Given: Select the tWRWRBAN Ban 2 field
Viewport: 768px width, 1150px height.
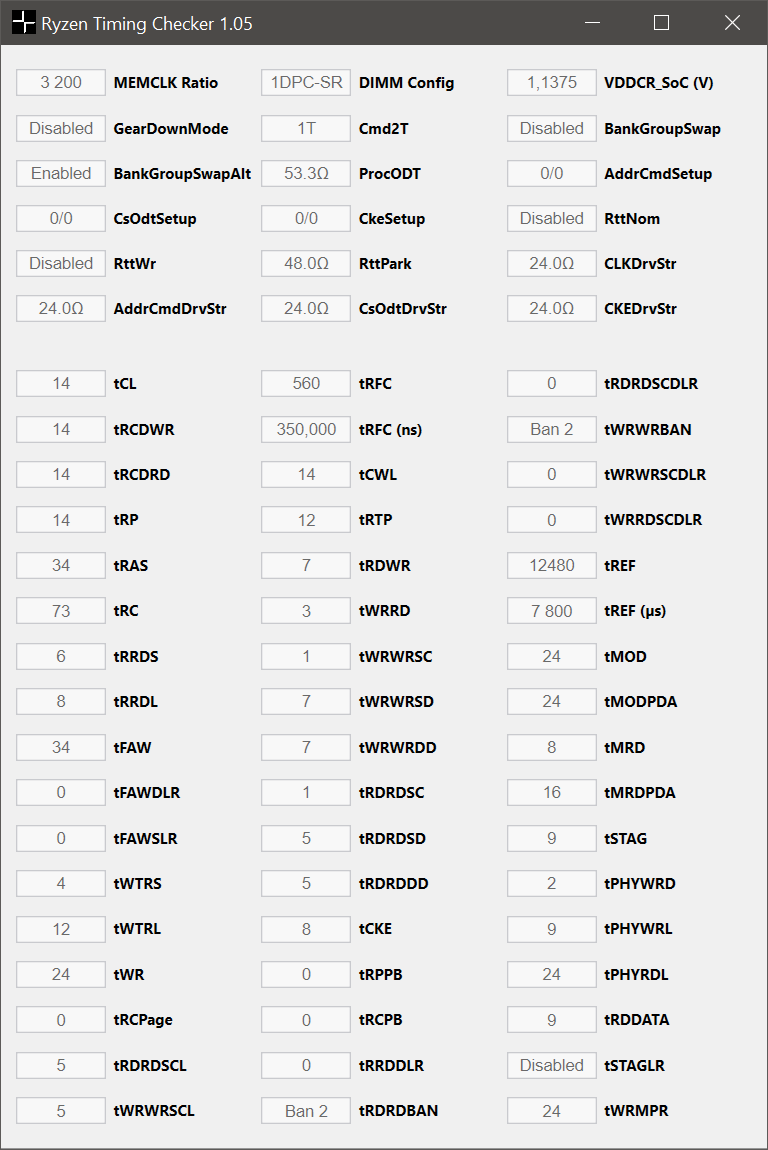Looking at the screenshot, I should 552,429.
